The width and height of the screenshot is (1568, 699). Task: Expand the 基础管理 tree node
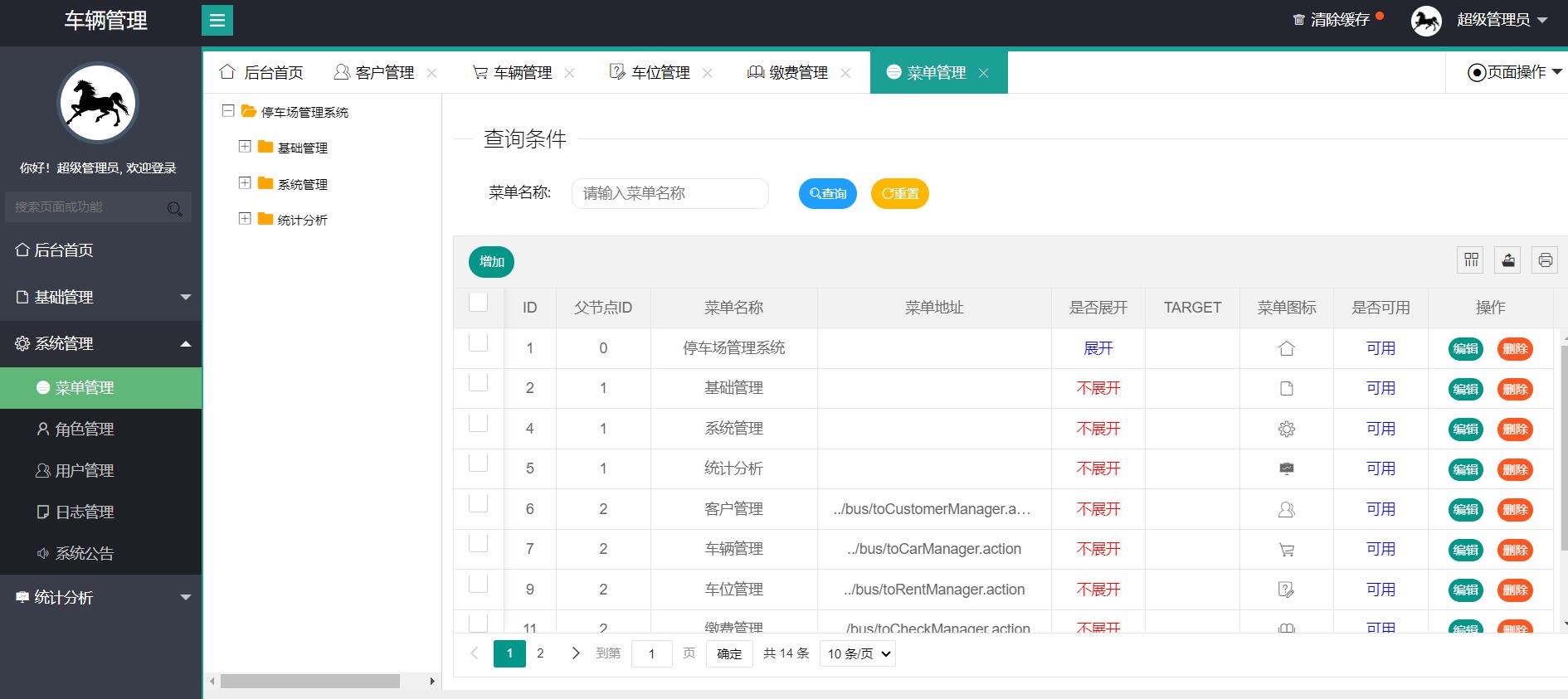[x=245, y=147]
